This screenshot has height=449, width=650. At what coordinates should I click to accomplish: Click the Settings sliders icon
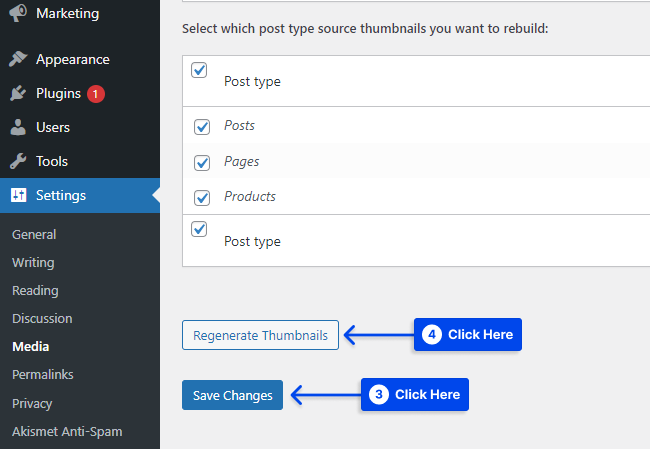coord(18,195)
